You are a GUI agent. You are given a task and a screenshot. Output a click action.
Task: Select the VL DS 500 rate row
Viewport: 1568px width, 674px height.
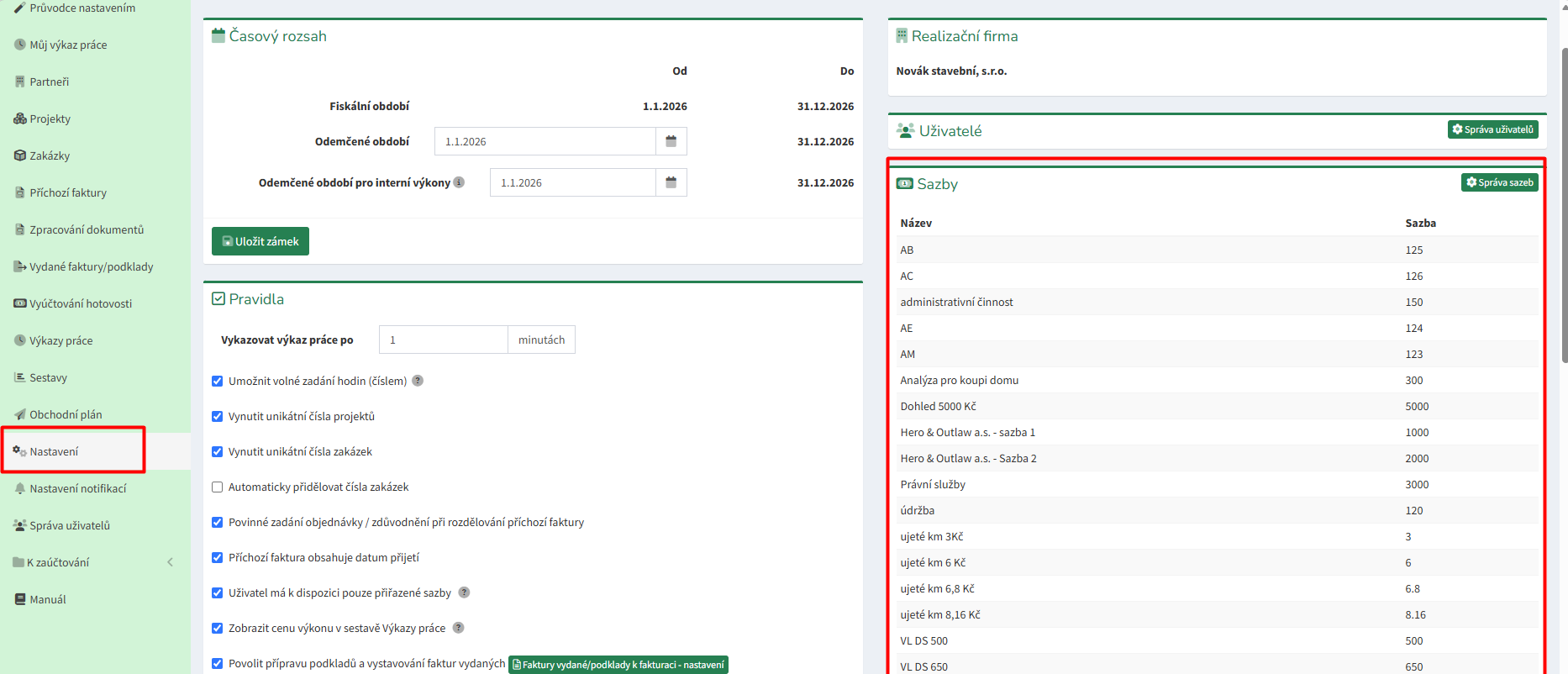1217,640
